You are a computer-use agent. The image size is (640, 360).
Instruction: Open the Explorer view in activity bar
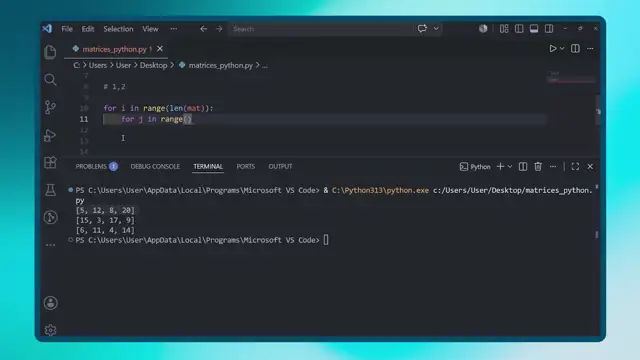coord(50,52)
